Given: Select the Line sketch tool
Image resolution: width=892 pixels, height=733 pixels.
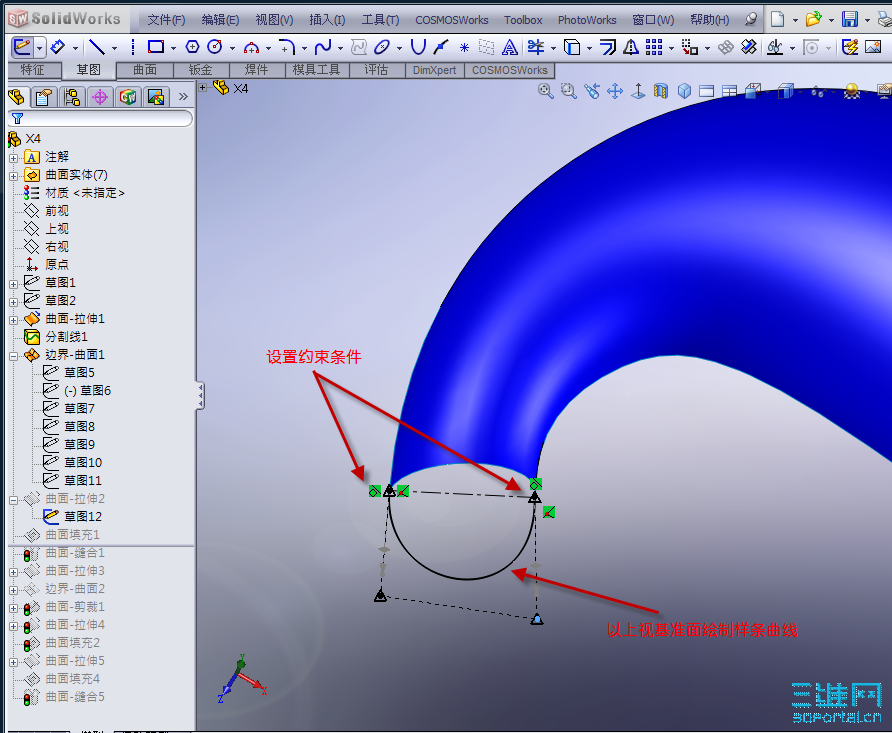Looking at the screenshot, I should [97, 47].
